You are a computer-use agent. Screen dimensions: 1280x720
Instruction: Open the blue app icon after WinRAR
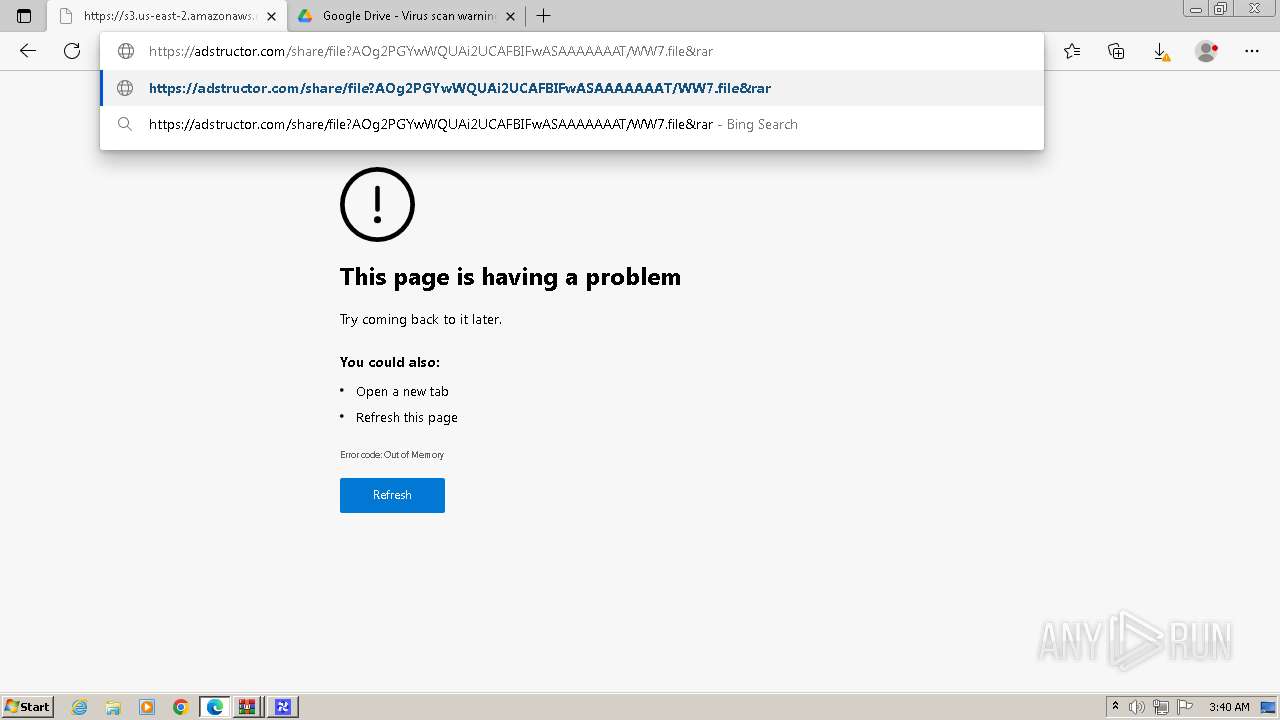(282, 707)
